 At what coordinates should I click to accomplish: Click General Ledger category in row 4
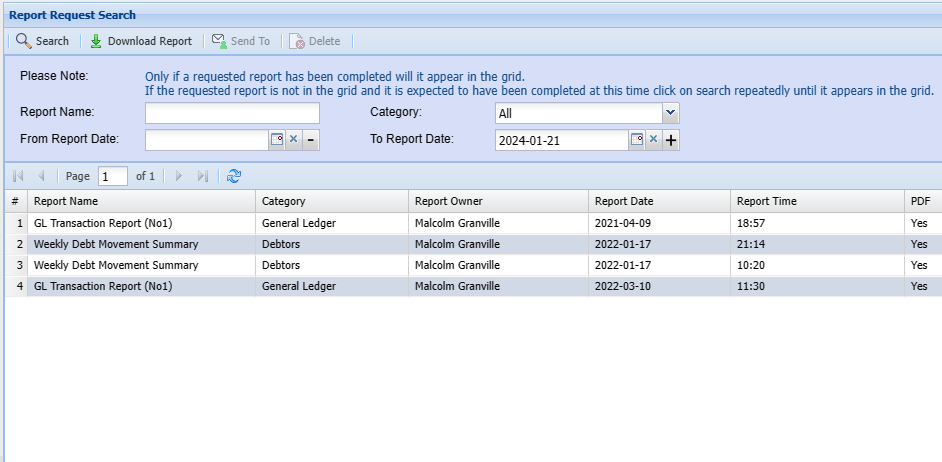pos(299,287)
